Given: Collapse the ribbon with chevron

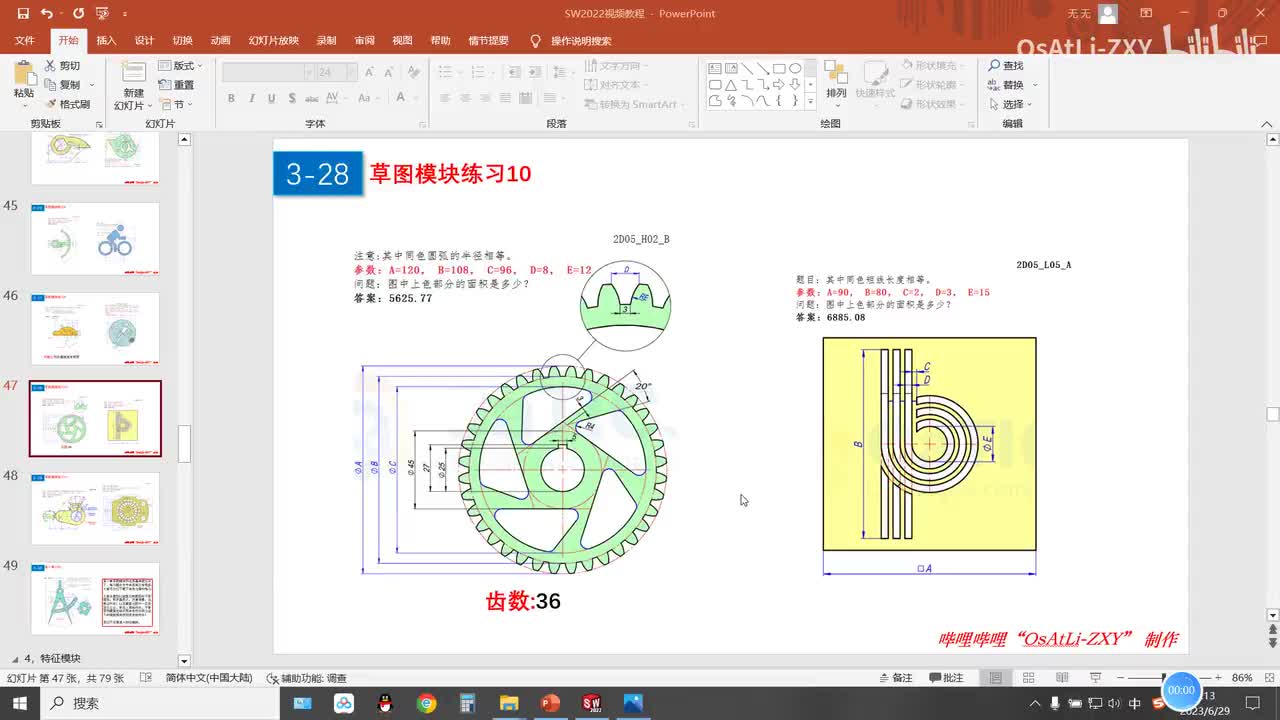Looking at the screenshot, I should 1265,124.
